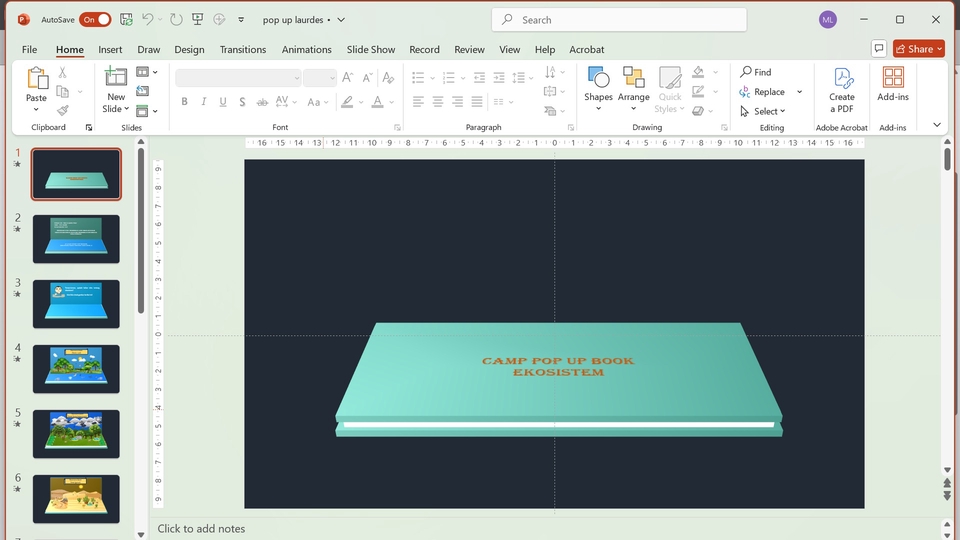
Task: Increase font size
Action: (348, 78)
